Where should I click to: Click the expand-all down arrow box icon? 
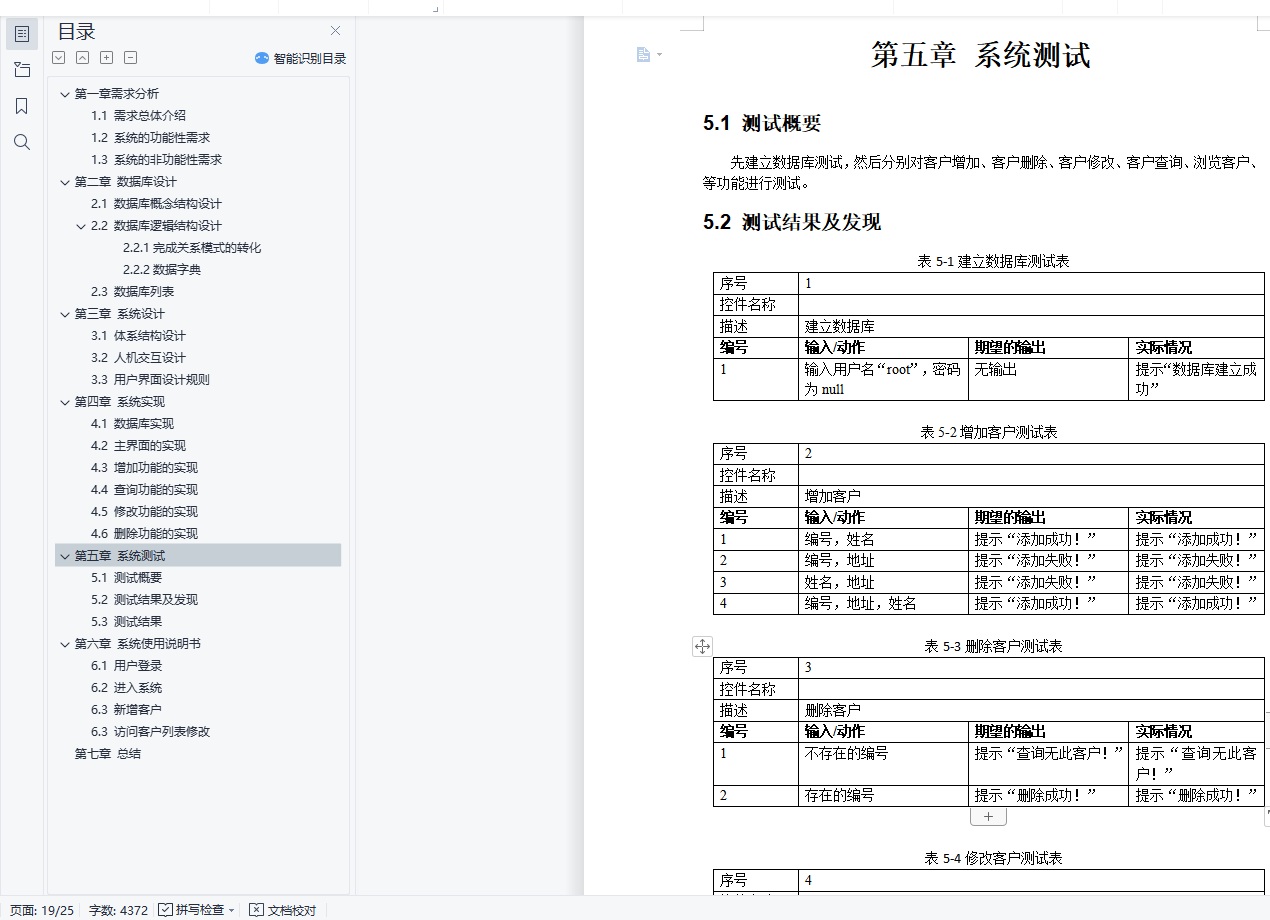59,58
